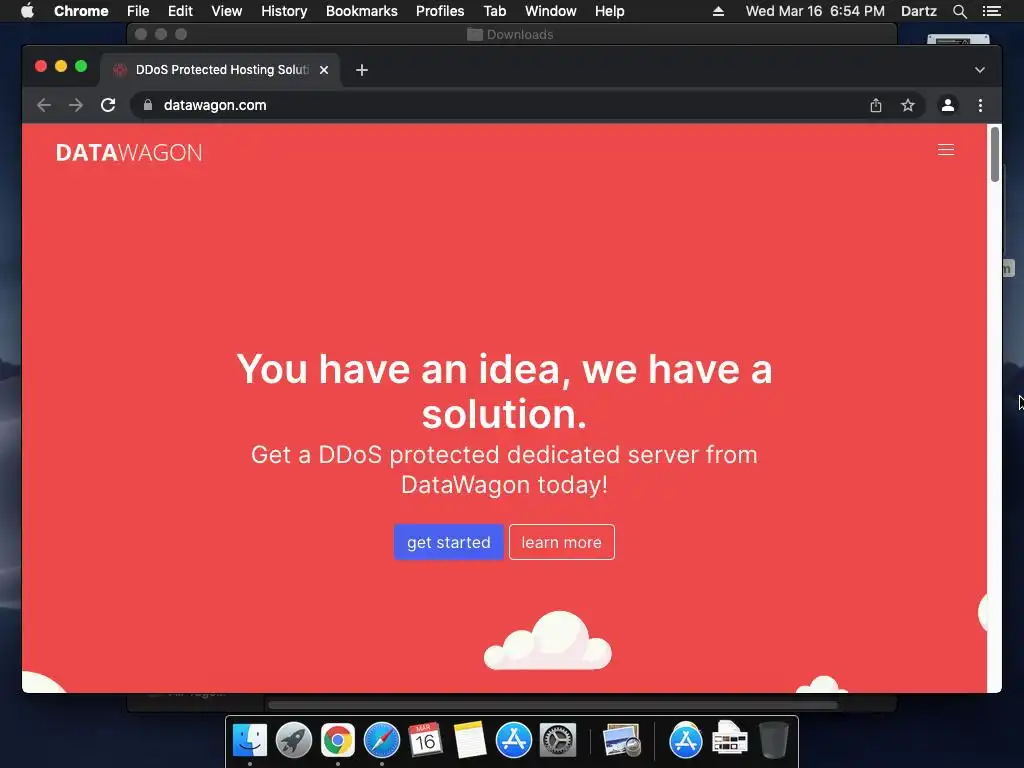The width and height of the screenshot is (1024, 768).
Task: Open the Applications folder stack in Dock
Action: pos(685,741)
